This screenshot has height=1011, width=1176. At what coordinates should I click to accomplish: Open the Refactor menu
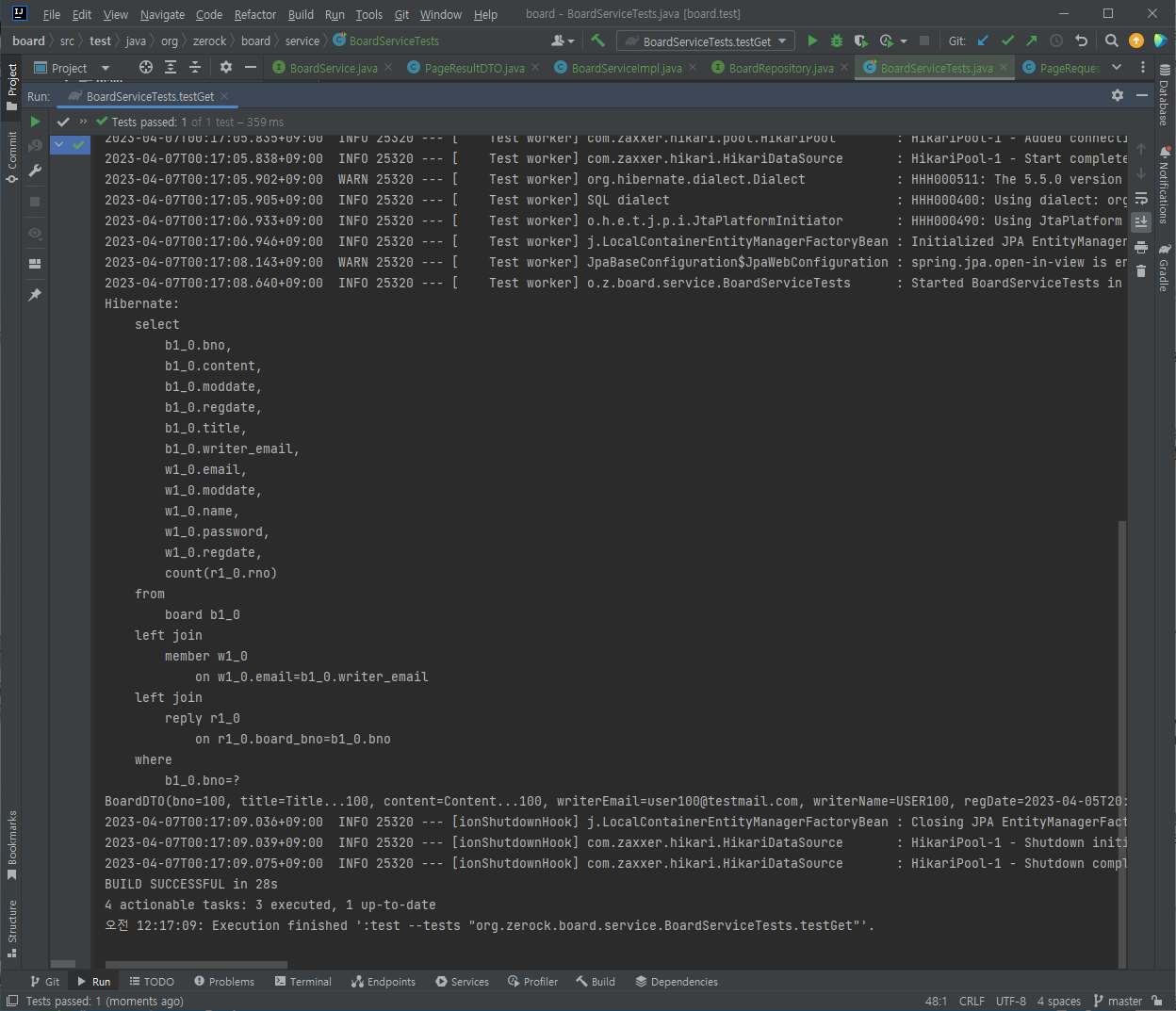click(x=255, y=14)
